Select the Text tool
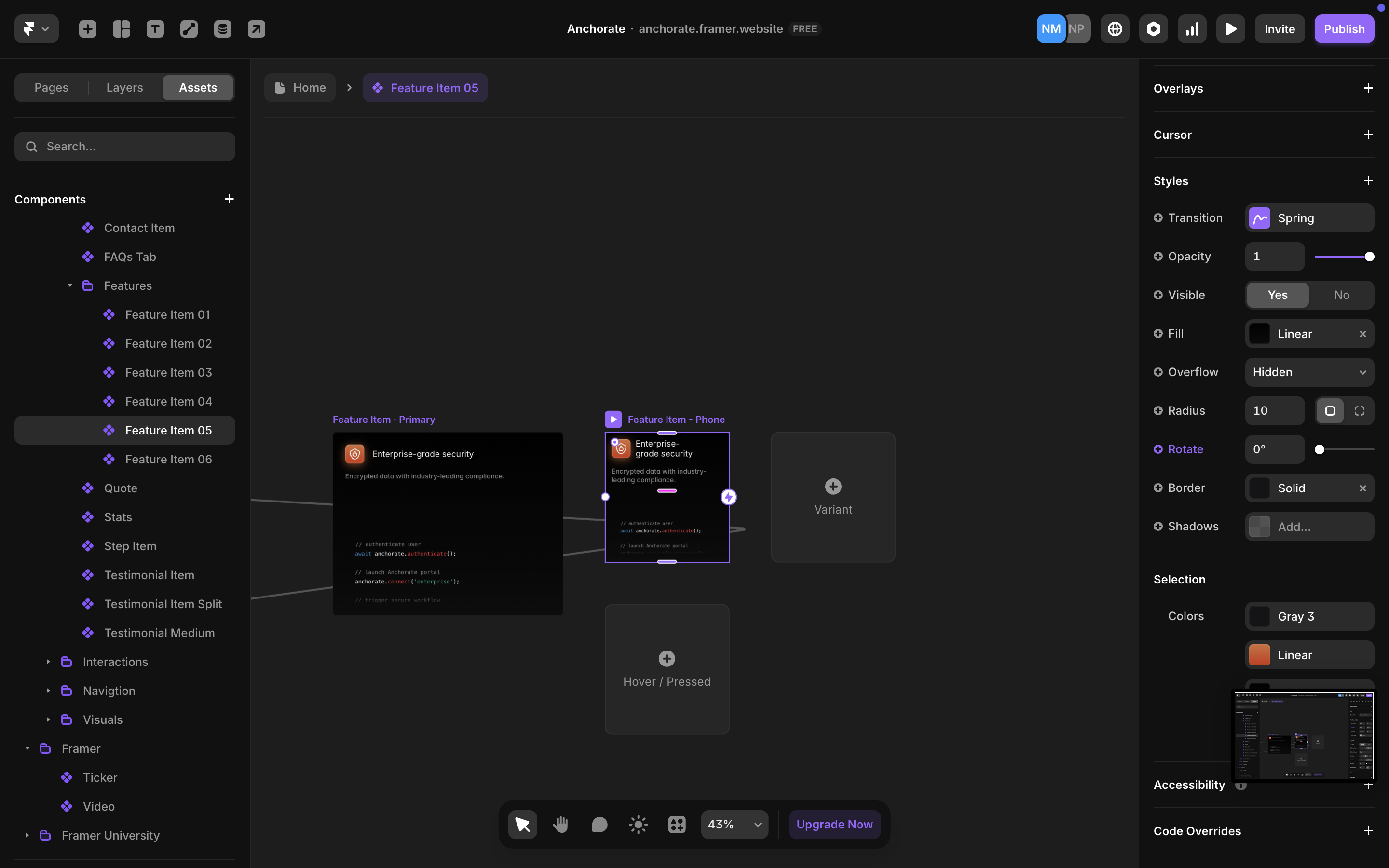 (x=155, y=28)
